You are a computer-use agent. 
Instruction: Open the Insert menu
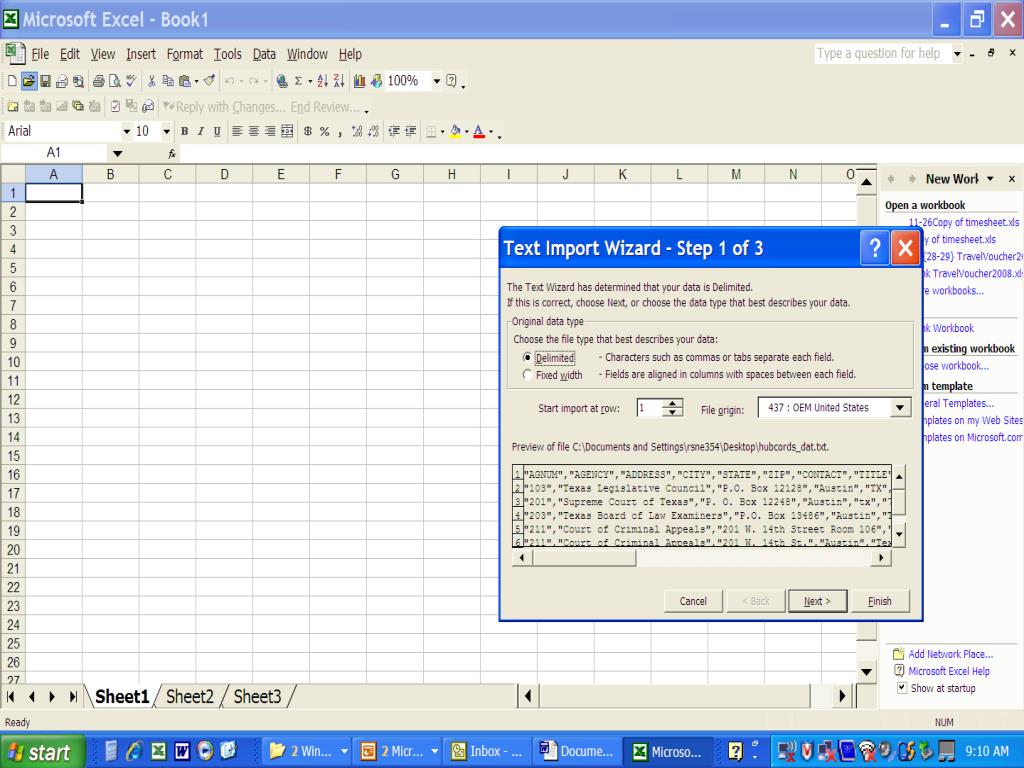pyautogui.click(x=141, y=54)
